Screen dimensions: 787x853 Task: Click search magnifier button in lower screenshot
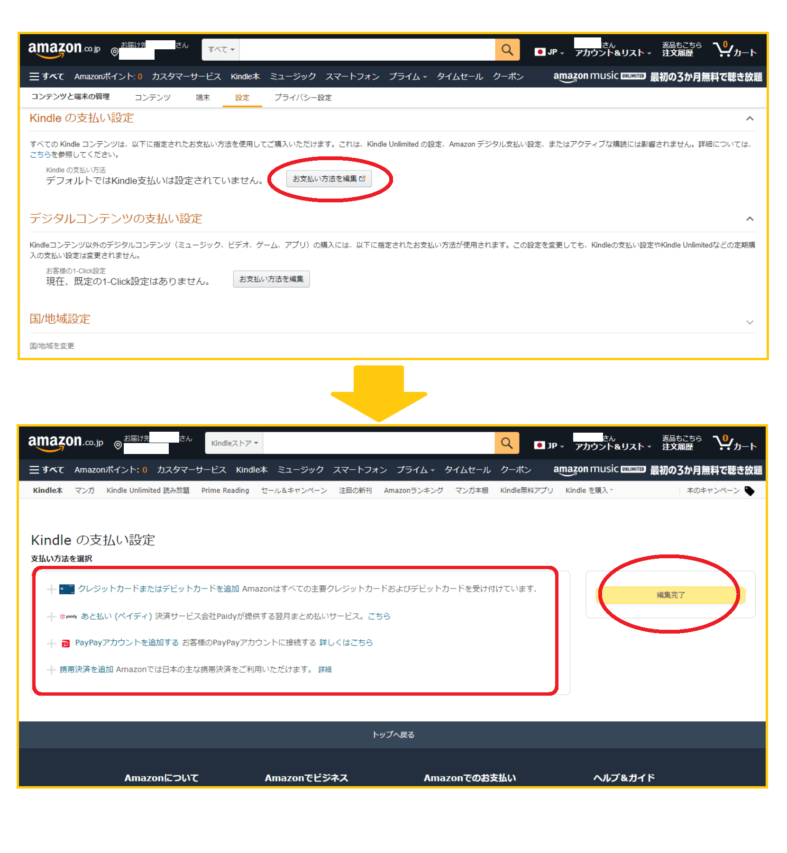click(x=506, y=443)
